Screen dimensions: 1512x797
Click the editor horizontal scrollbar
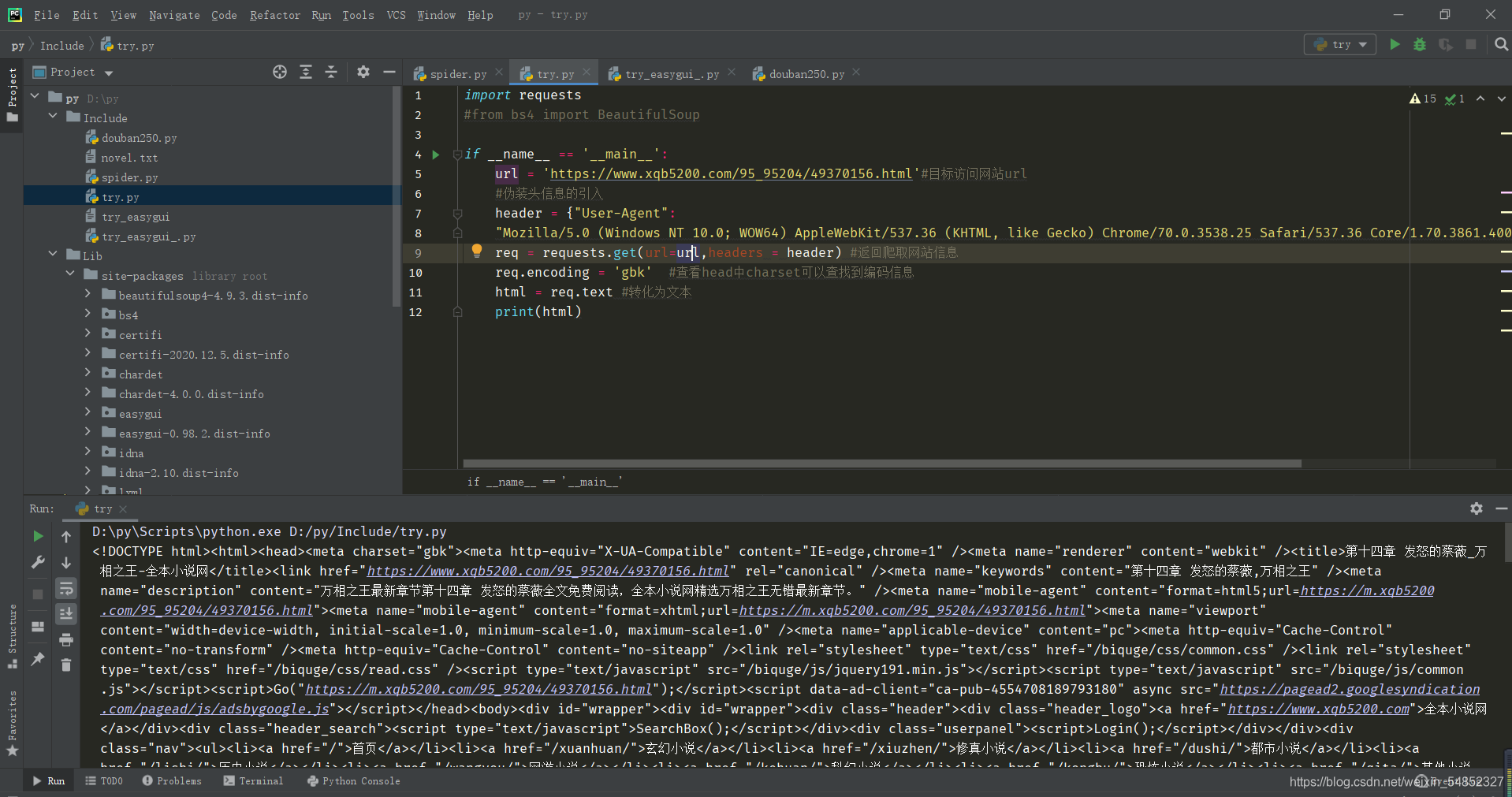[882, 464]
